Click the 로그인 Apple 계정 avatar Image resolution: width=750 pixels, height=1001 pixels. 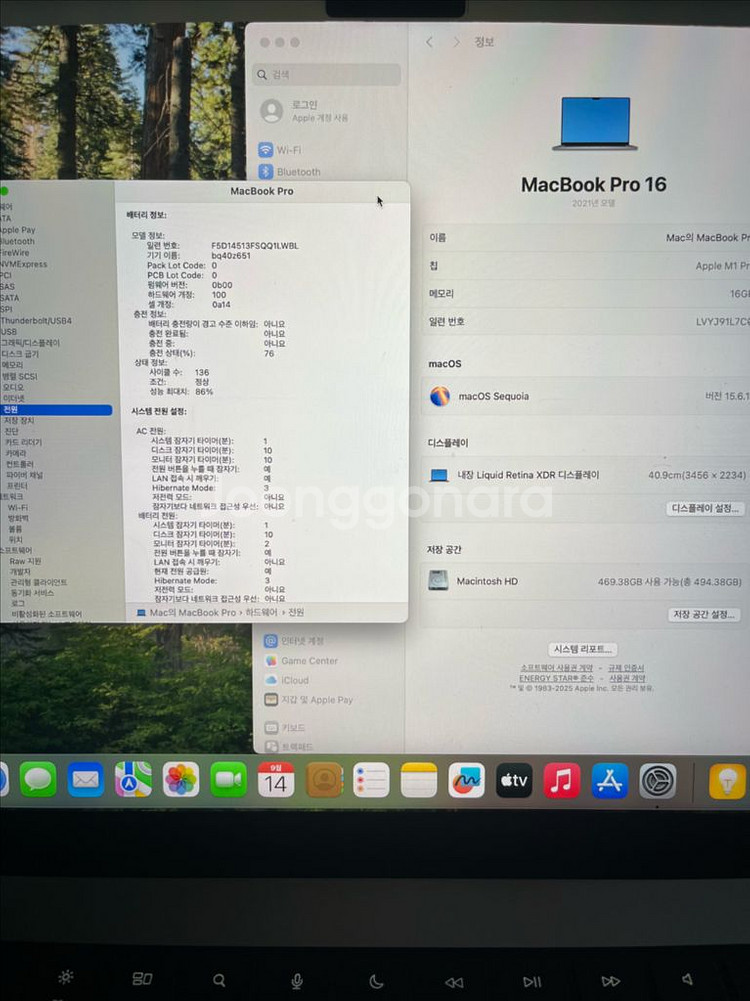point(271,111)
